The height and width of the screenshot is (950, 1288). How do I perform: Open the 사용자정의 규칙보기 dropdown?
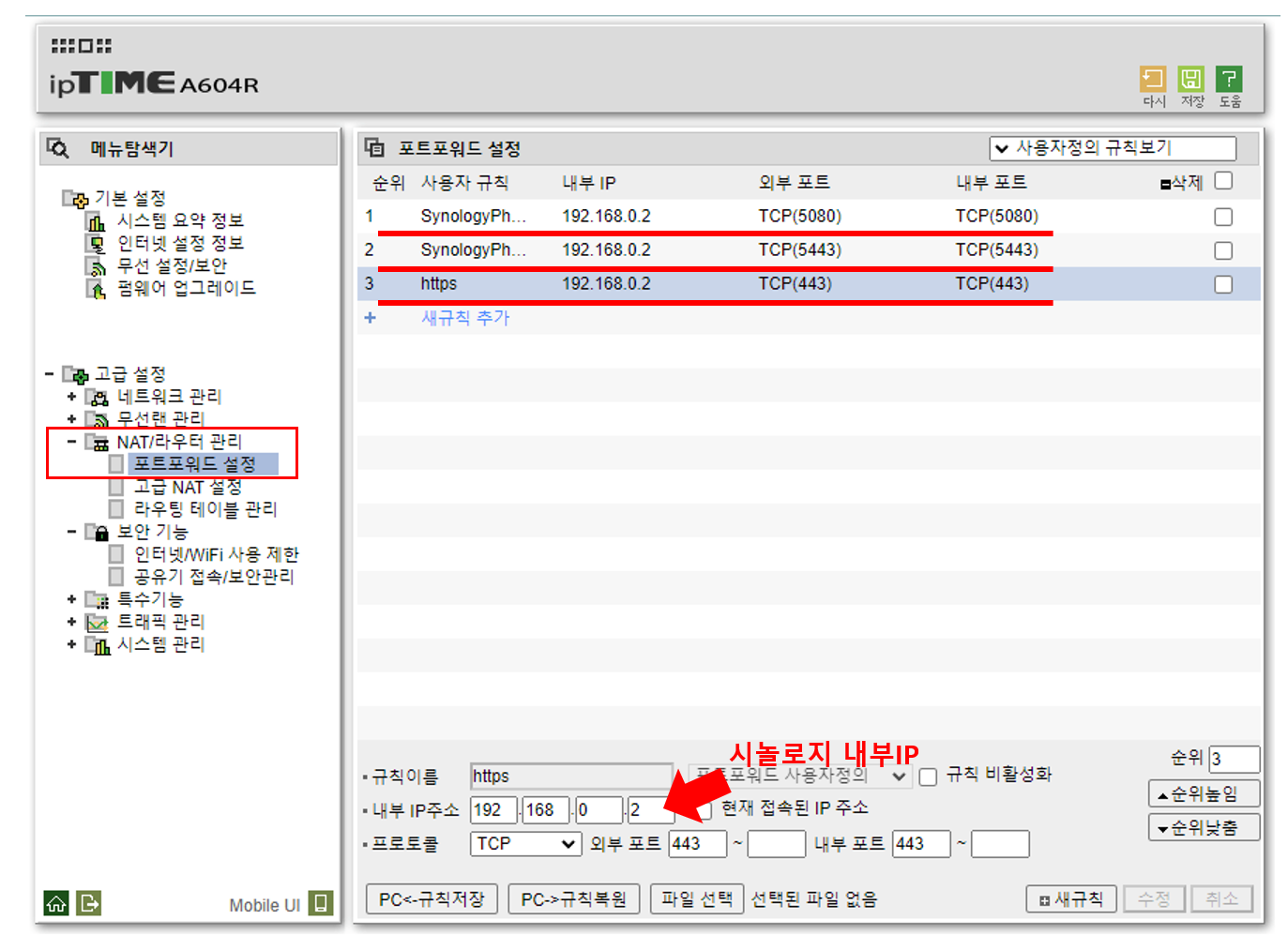click(1113, 148)
